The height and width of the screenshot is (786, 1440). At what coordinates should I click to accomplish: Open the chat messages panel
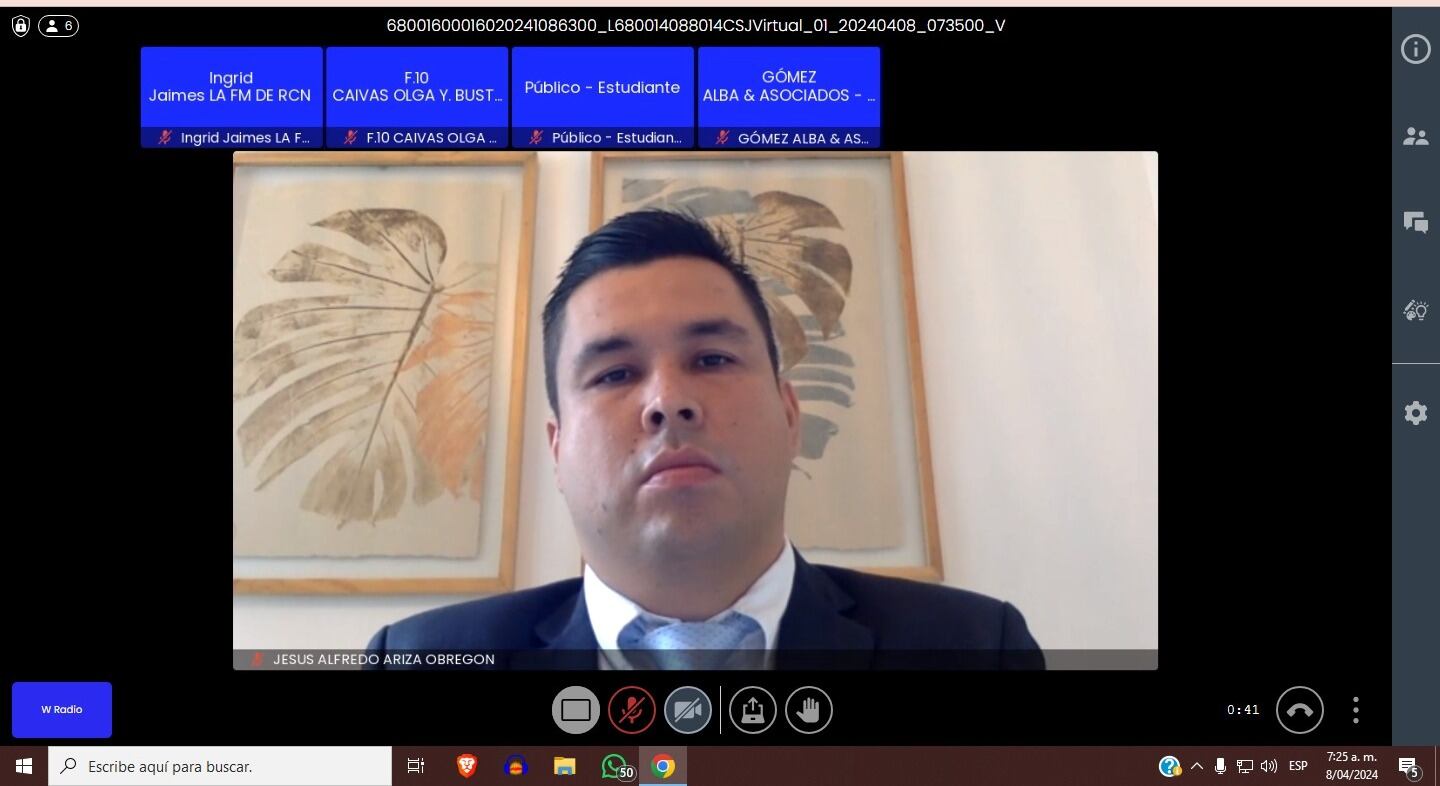(x=1415, y=223)
